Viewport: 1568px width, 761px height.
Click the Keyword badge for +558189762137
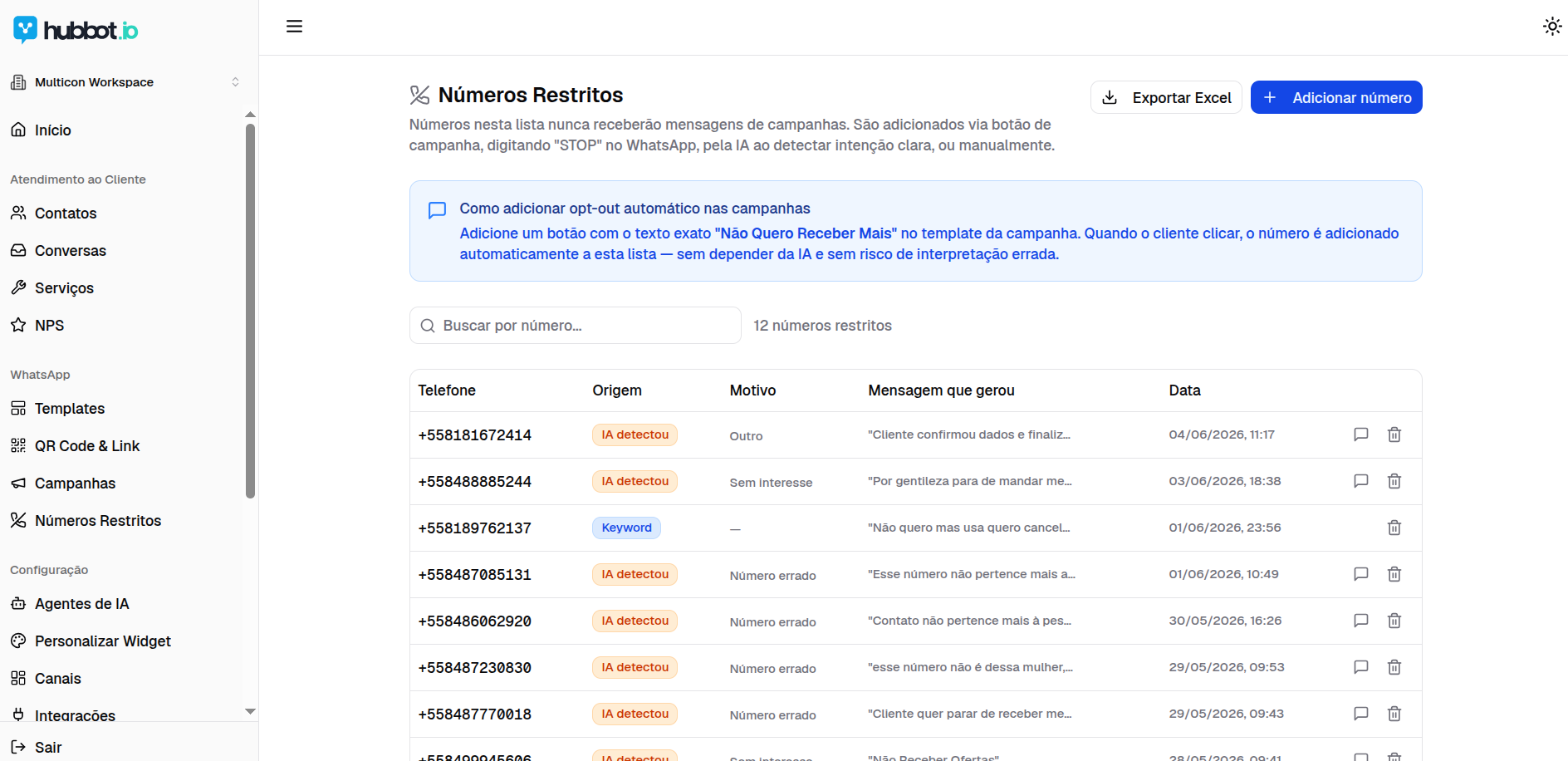tap(626, 528)
